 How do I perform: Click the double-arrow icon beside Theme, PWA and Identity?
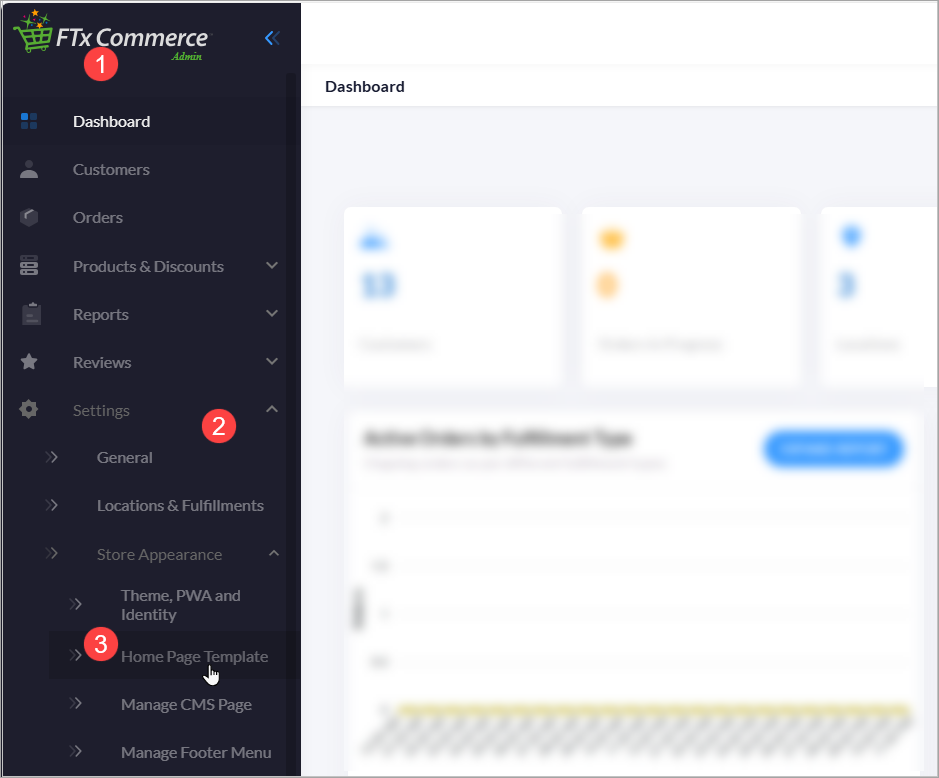[75, 604]
